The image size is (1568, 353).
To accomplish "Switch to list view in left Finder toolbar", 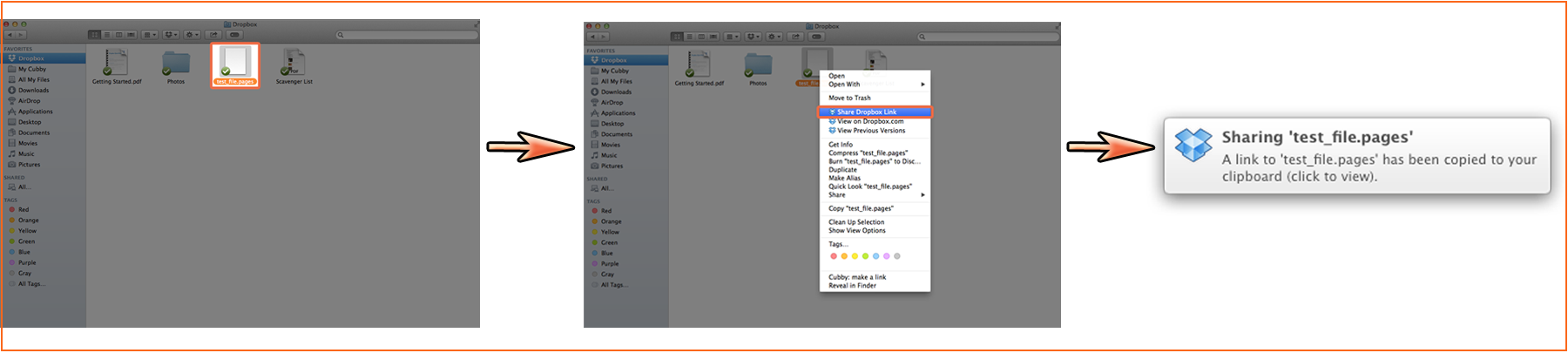I will pos(107,35).
